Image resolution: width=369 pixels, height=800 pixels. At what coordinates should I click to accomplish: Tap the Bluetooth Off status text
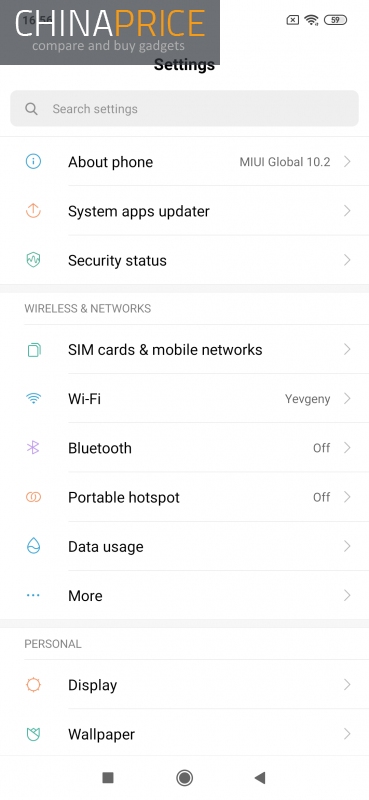322,448
